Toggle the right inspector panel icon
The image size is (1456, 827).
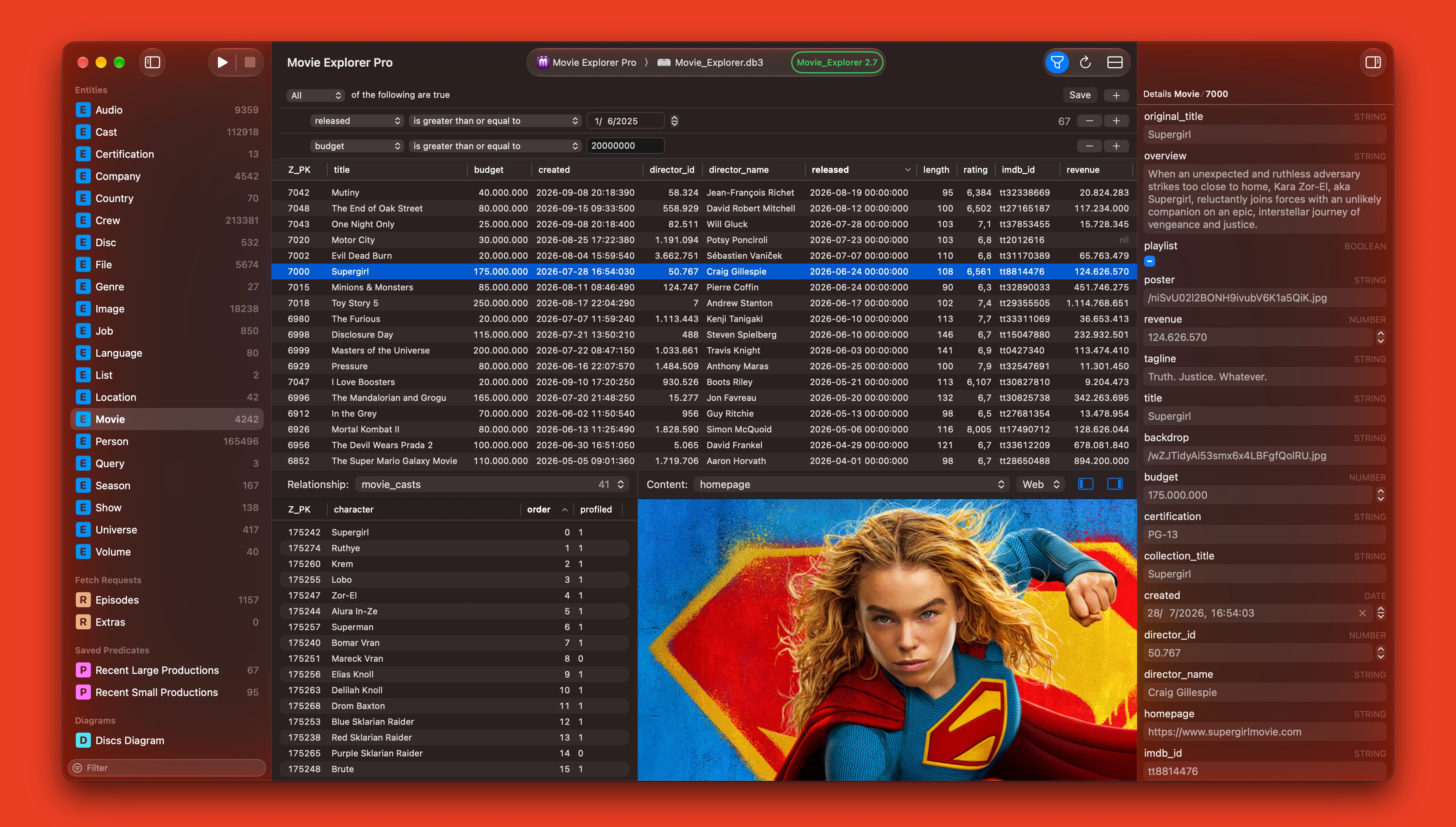pos(1372,62)
